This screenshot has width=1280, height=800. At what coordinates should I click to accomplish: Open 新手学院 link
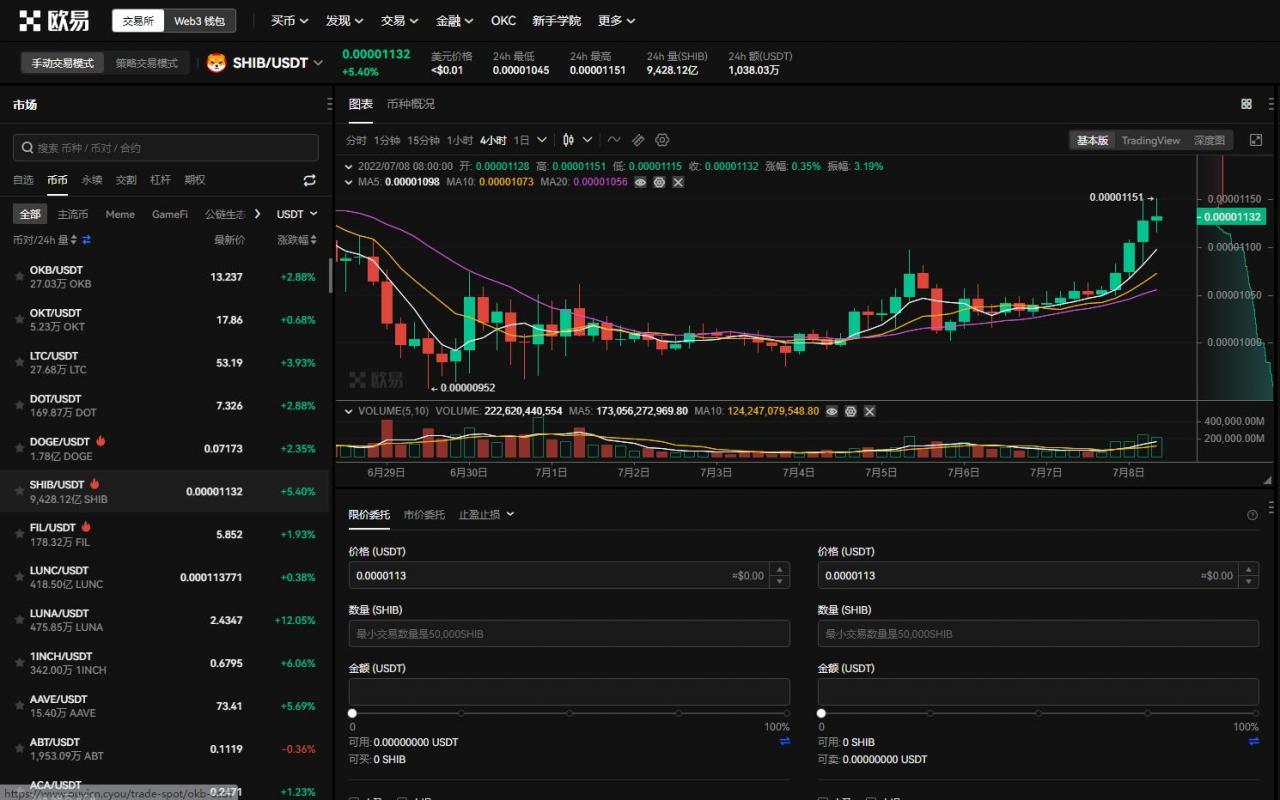coord(556,20)
